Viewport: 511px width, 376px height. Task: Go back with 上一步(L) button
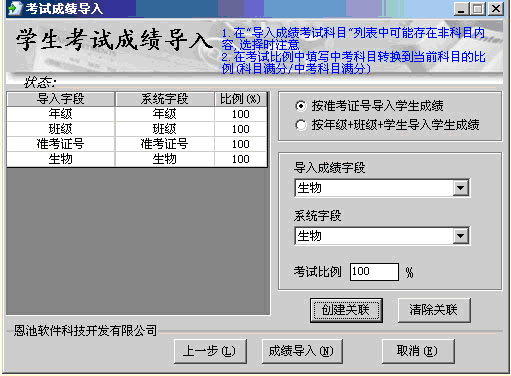click(x=210, y=351)
